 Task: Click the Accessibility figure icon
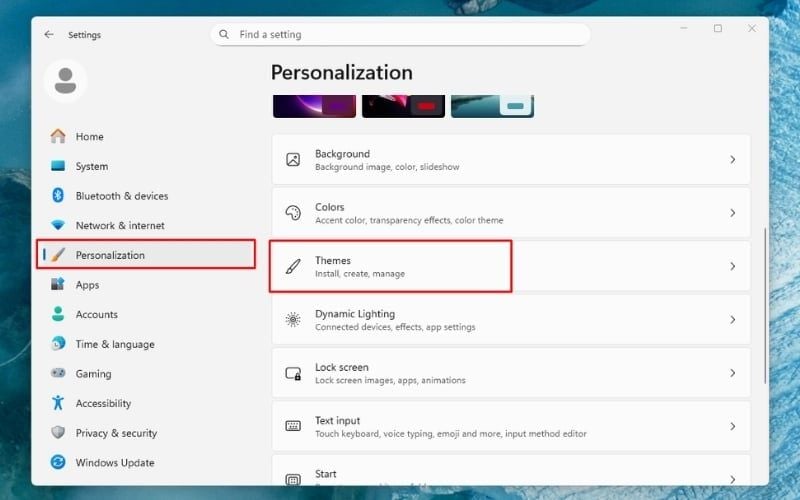pos(58,403)
